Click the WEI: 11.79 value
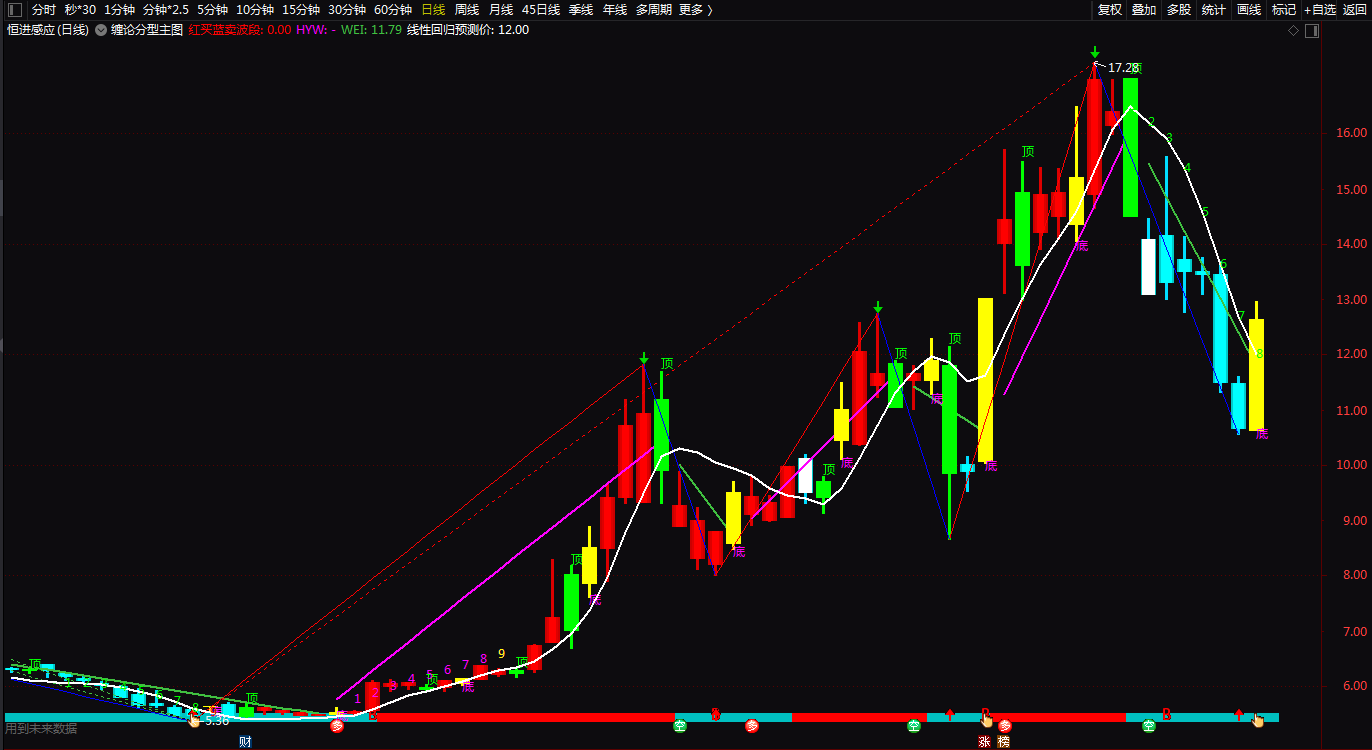The height and width of the screenshot is (750, 1372). click(371, 30)
